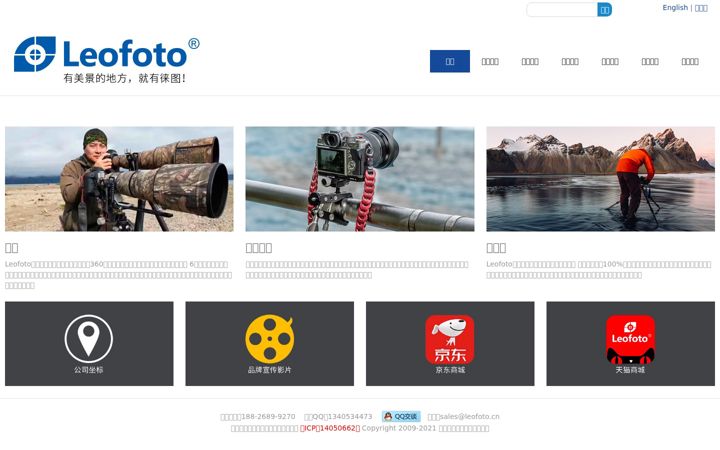
Task: Click the Copyright 2009-2021 footer text
Action: [x=399, y=428]
